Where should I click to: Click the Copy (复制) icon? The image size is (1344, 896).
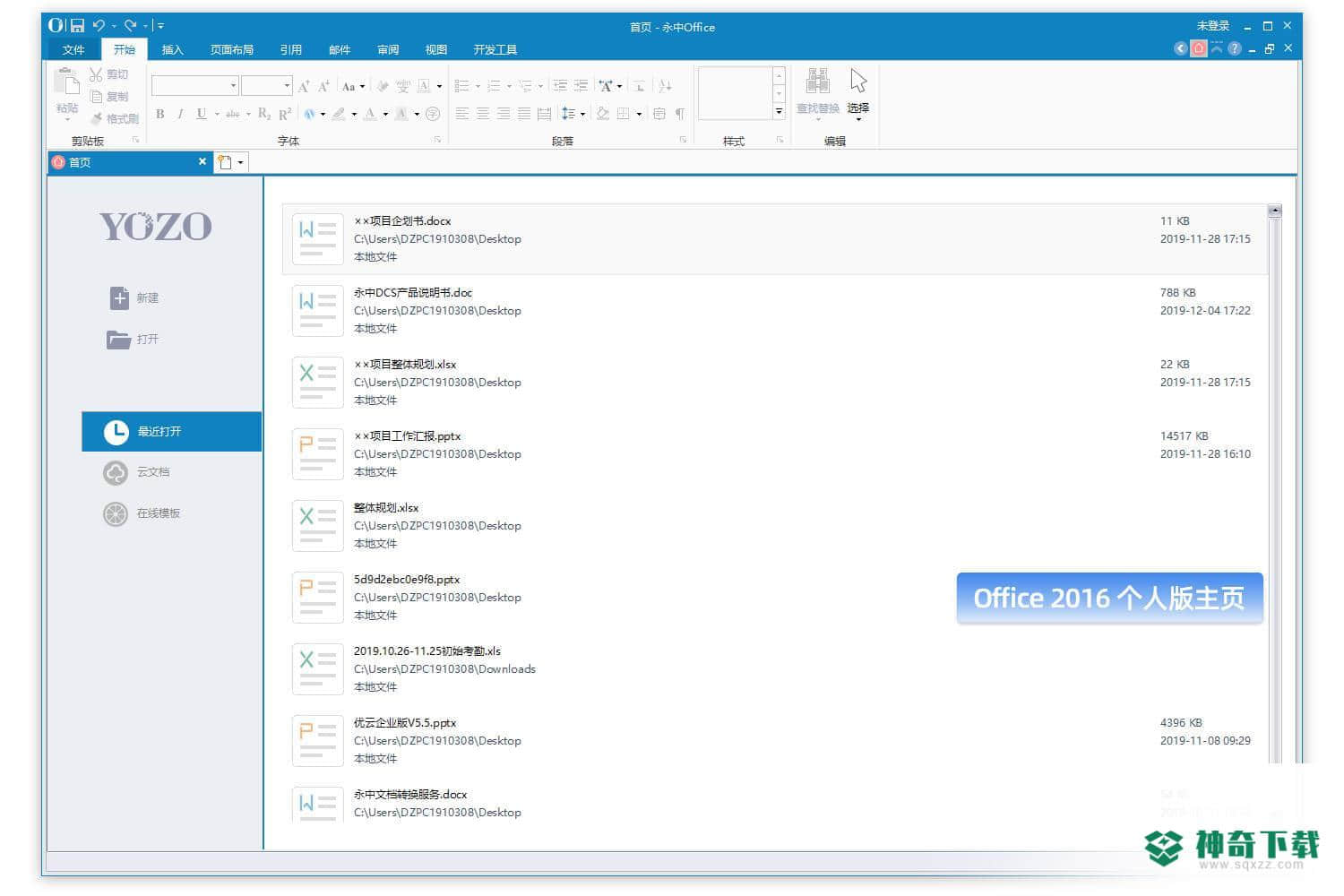click(x=97, y=96)
